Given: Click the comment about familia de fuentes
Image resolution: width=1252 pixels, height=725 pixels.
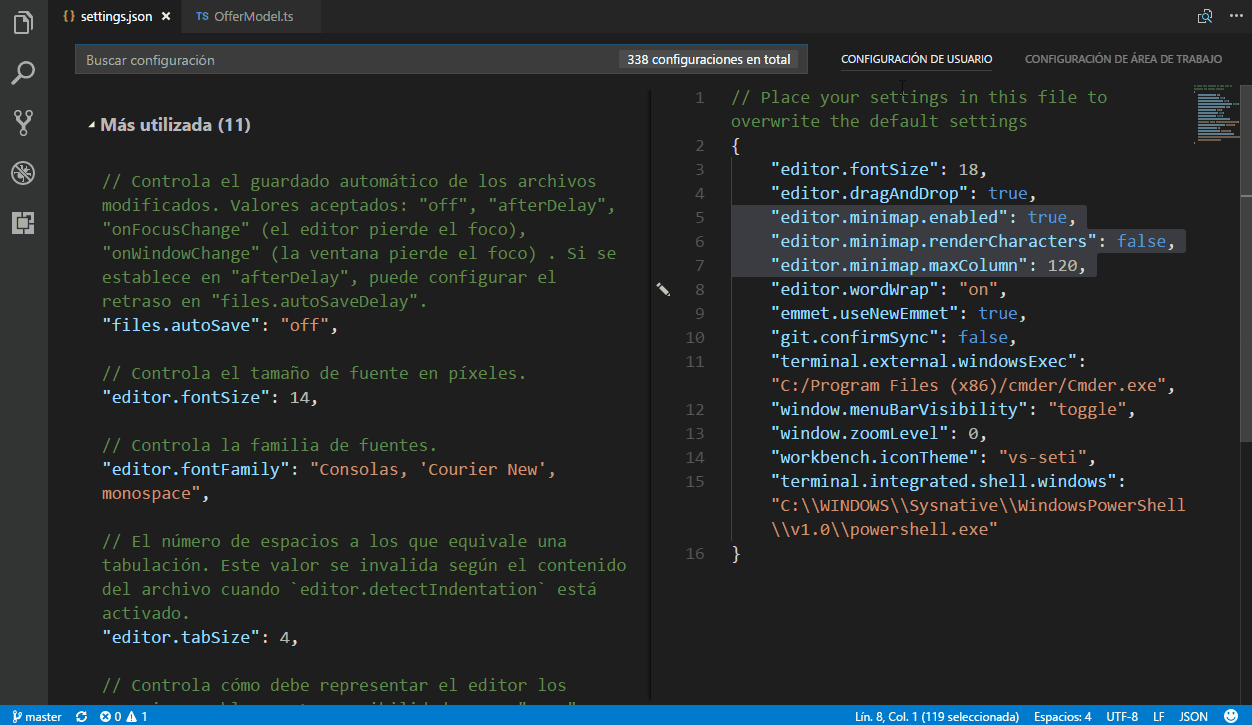Looking at the screenshot, I should (269, 445).
